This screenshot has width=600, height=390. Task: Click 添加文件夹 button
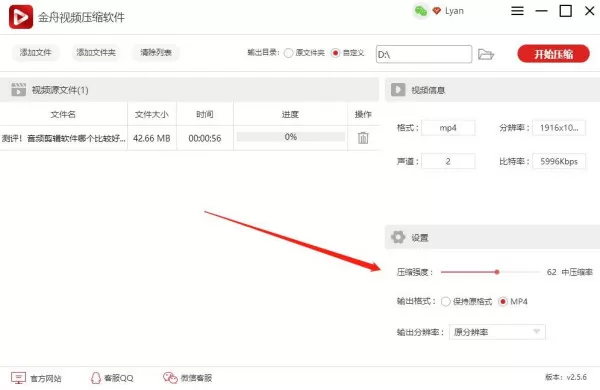pyautogui.click(x=96, y=52)
